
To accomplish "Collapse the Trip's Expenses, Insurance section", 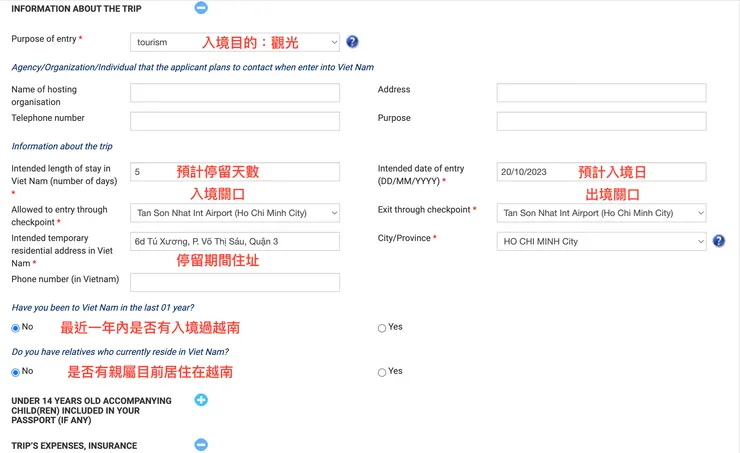I will click(x=201, y=445).
